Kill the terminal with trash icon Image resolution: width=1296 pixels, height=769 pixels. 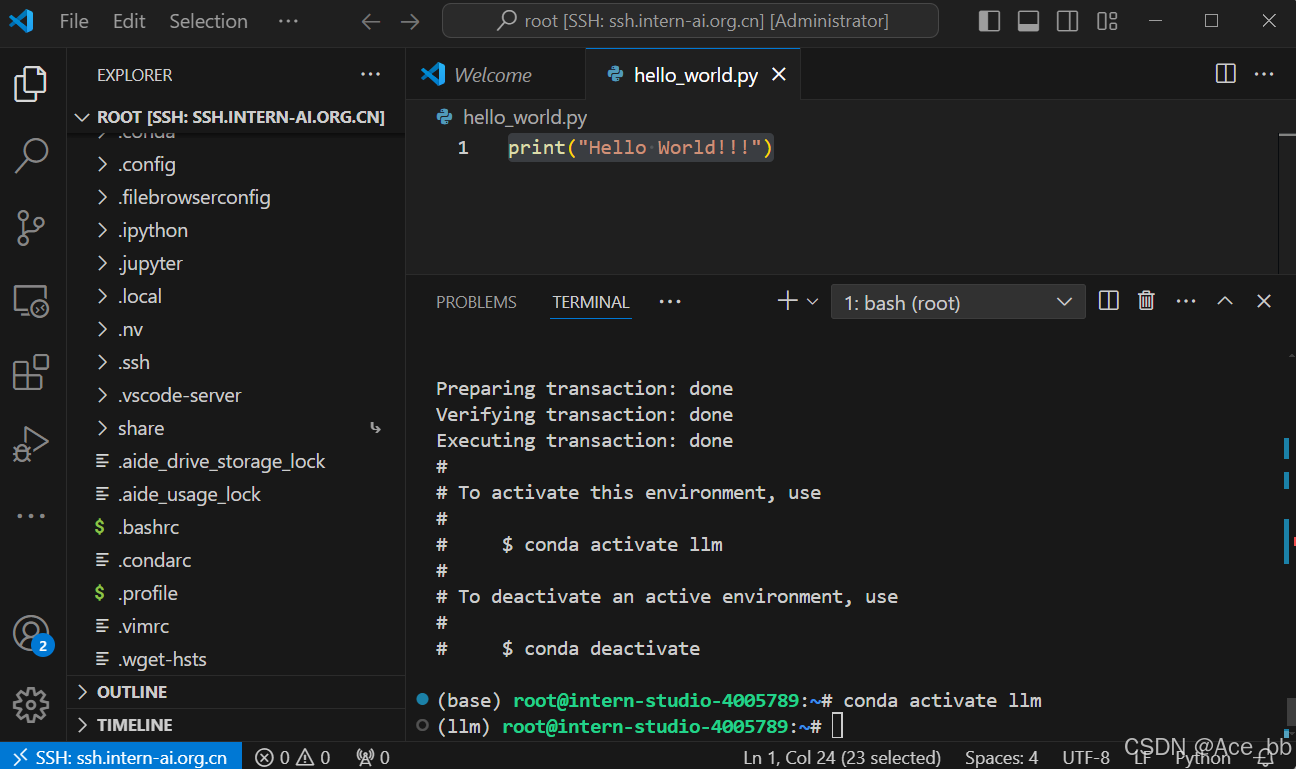pos(1147,301)
